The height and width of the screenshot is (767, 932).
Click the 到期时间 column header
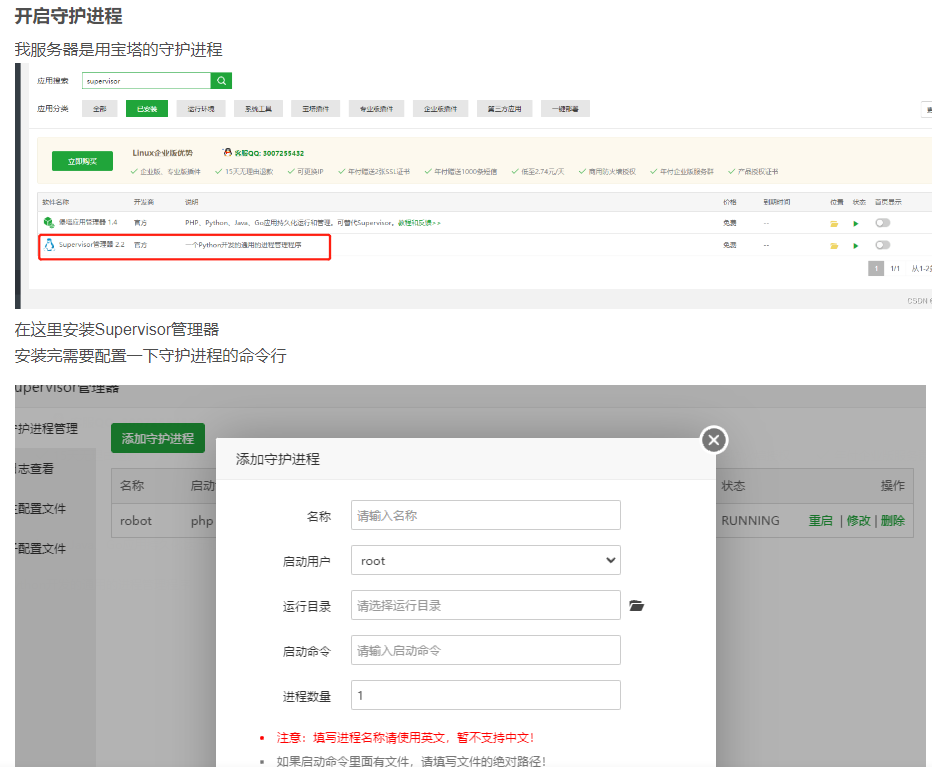[x=777, y=202]
